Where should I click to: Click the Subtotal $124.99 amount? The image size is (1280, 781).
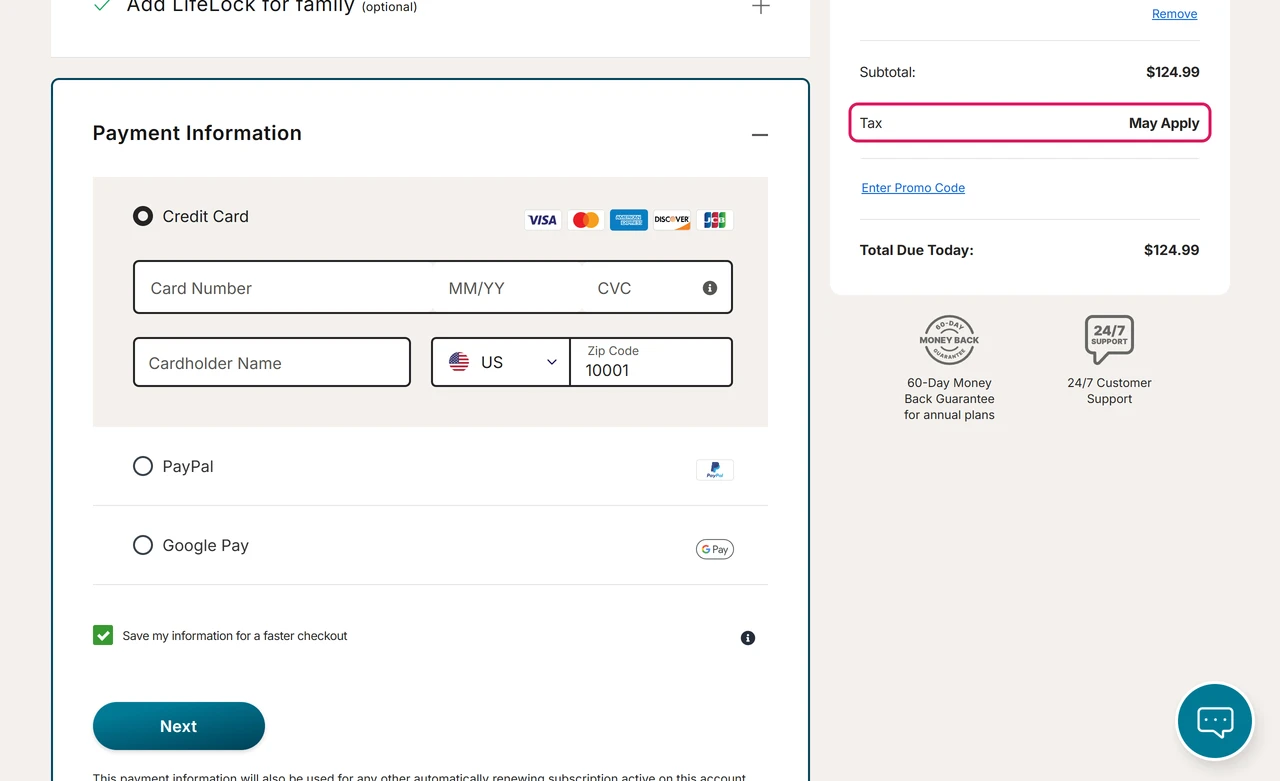1173,72
